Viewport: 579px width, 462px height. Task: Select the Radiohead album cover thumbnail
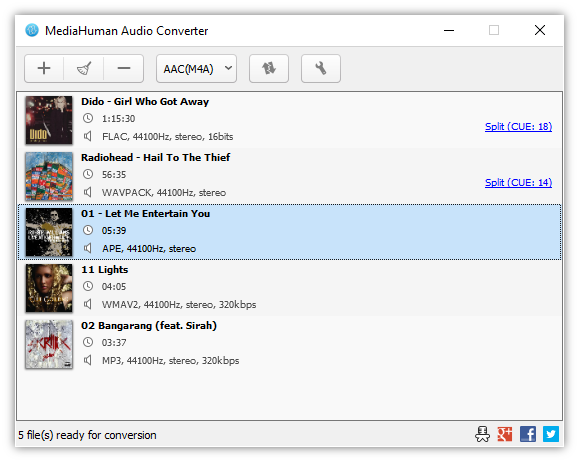tap(49, 176)
